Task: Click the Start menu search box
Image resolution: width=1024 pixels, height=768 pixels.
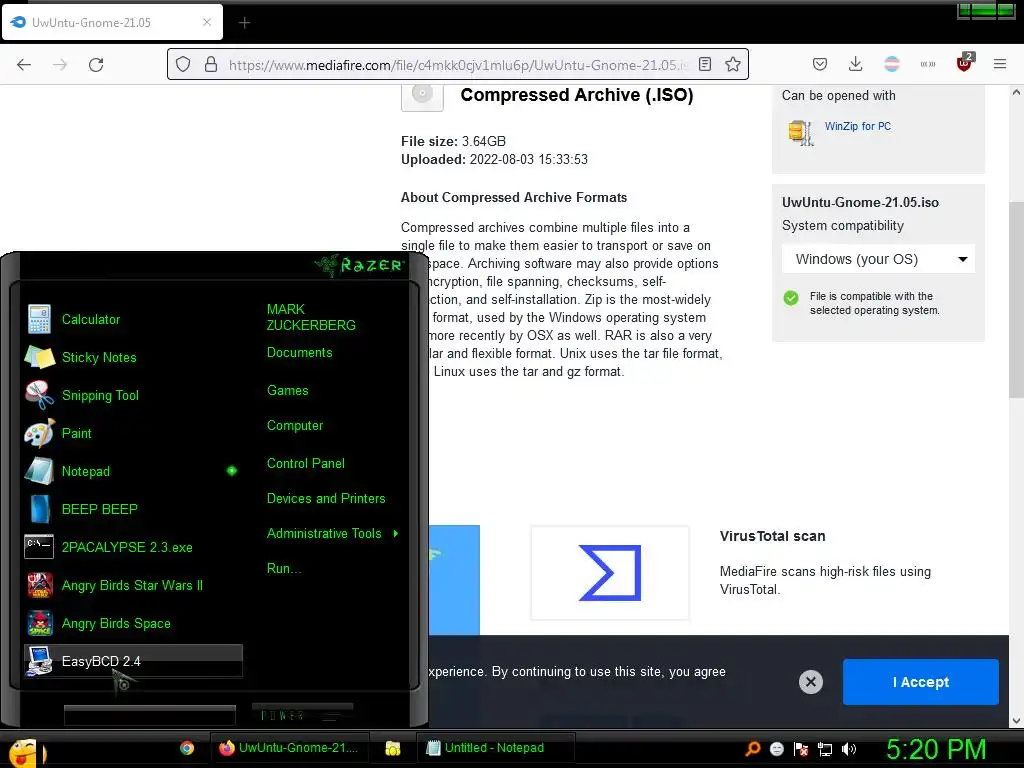Action: pyautogui.click(x=150, y=715)
